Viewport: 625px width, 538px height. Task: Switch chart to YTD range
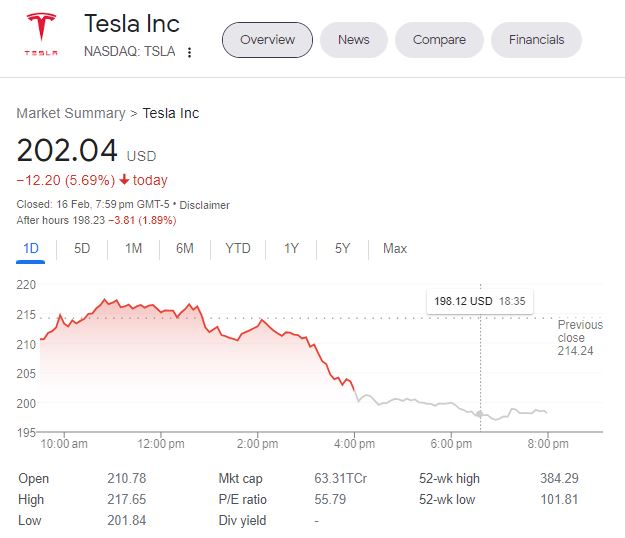(238, 249)
